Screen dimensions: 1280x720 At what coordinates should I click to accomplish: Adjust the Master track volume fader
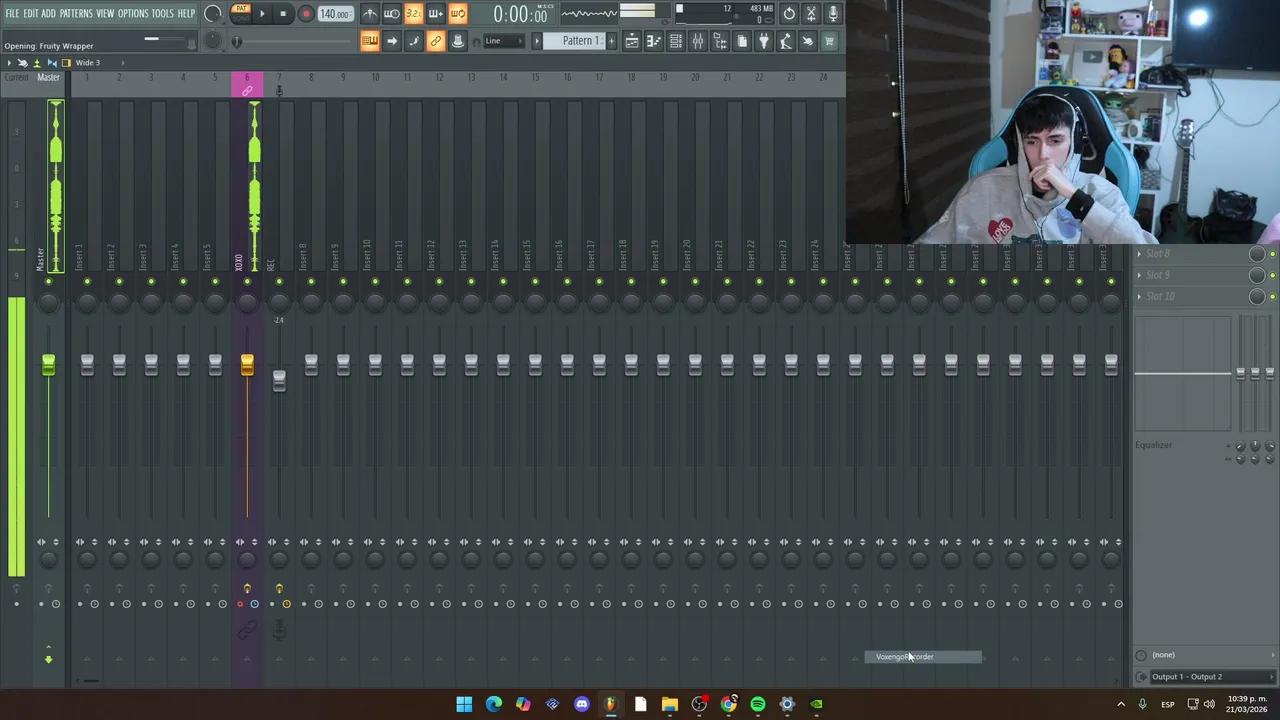[x=48, y=366]
